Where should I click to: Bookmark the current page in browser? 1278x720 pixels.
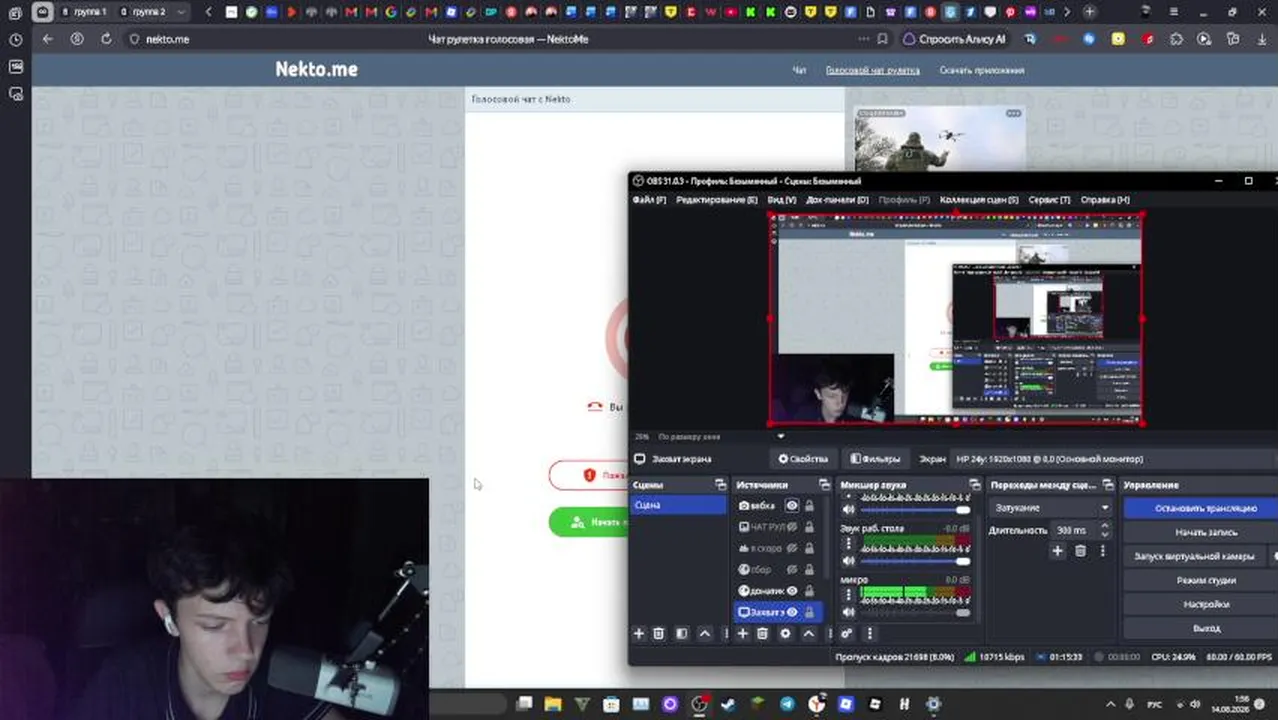(x=882, y=39)
